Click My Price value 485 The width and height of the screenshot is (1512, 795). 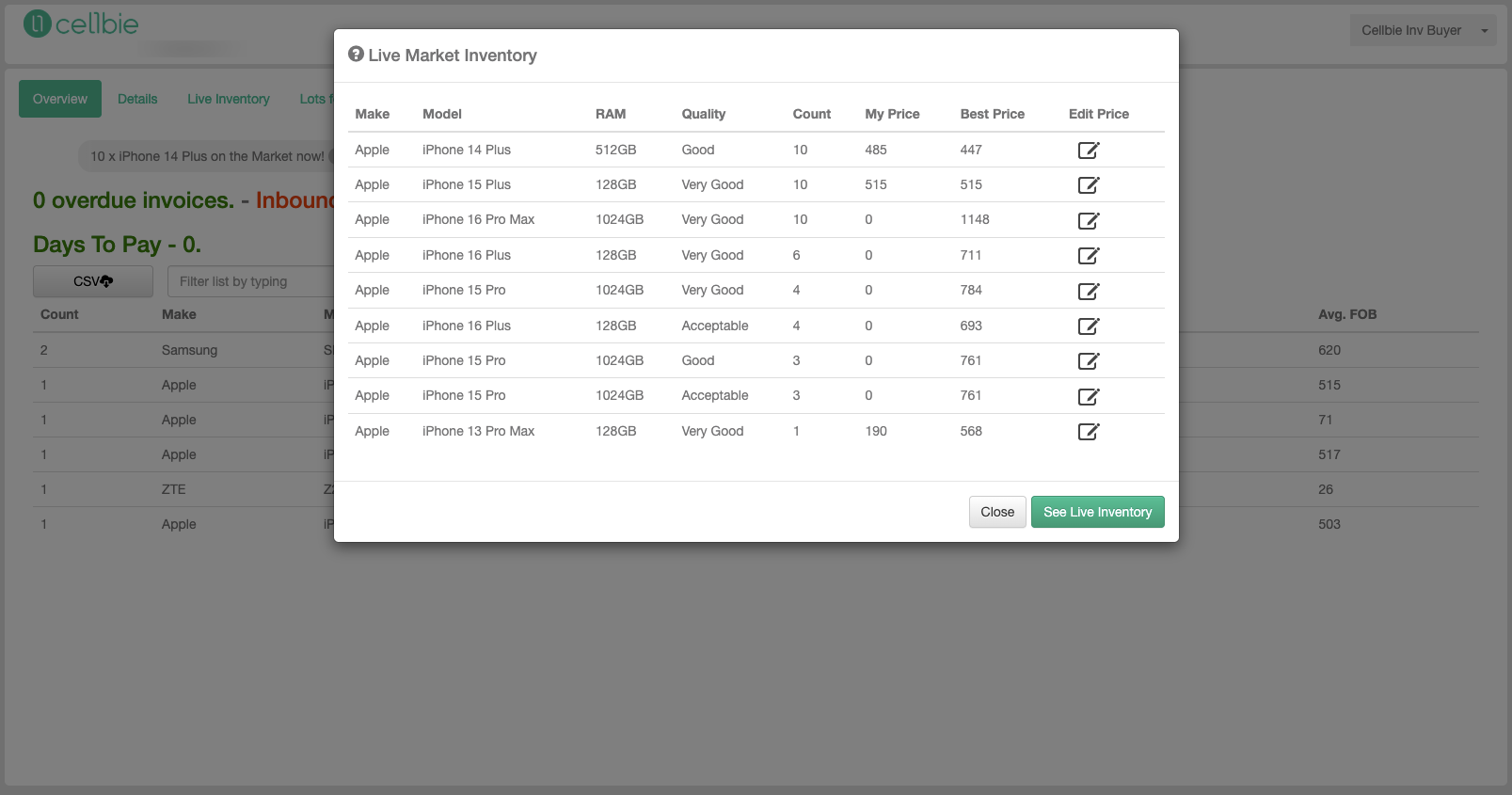coord(875,150)
